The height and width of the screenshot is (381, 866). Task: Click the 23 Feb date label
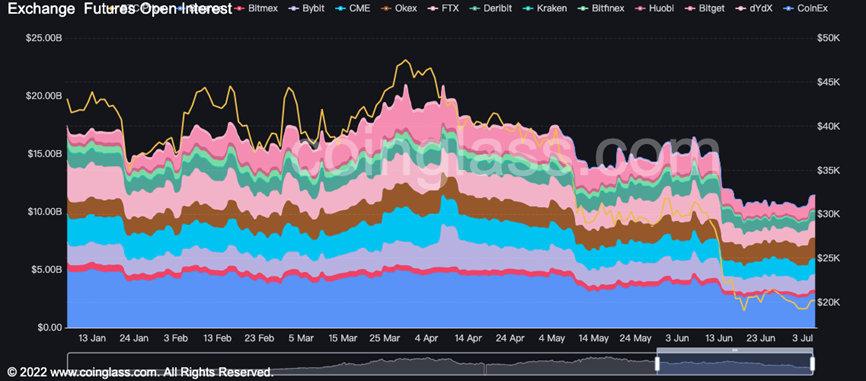[260, 338]
